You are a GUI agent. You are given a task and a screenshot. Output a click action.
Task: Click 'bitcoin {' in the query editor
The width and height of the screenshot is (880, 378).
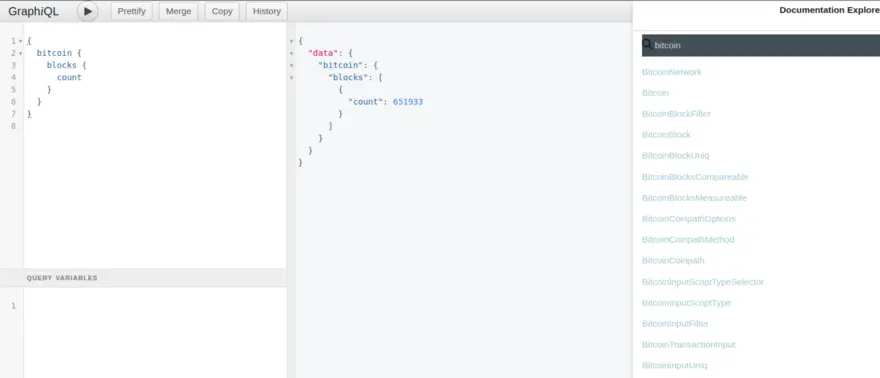(x=59, y=53)
